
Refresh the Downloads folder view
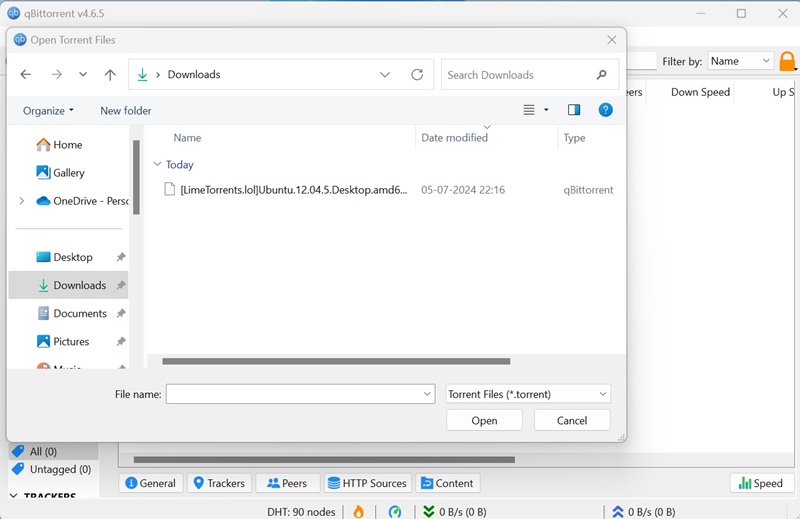pos(417,75)
